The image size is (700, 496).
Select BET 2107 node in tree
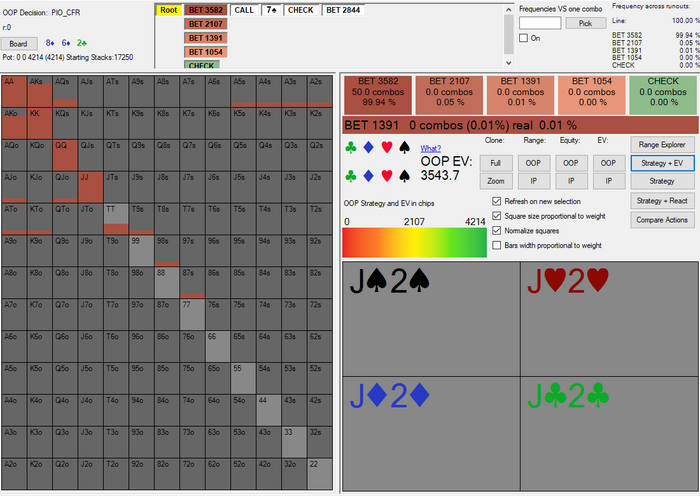pos(206,24)
